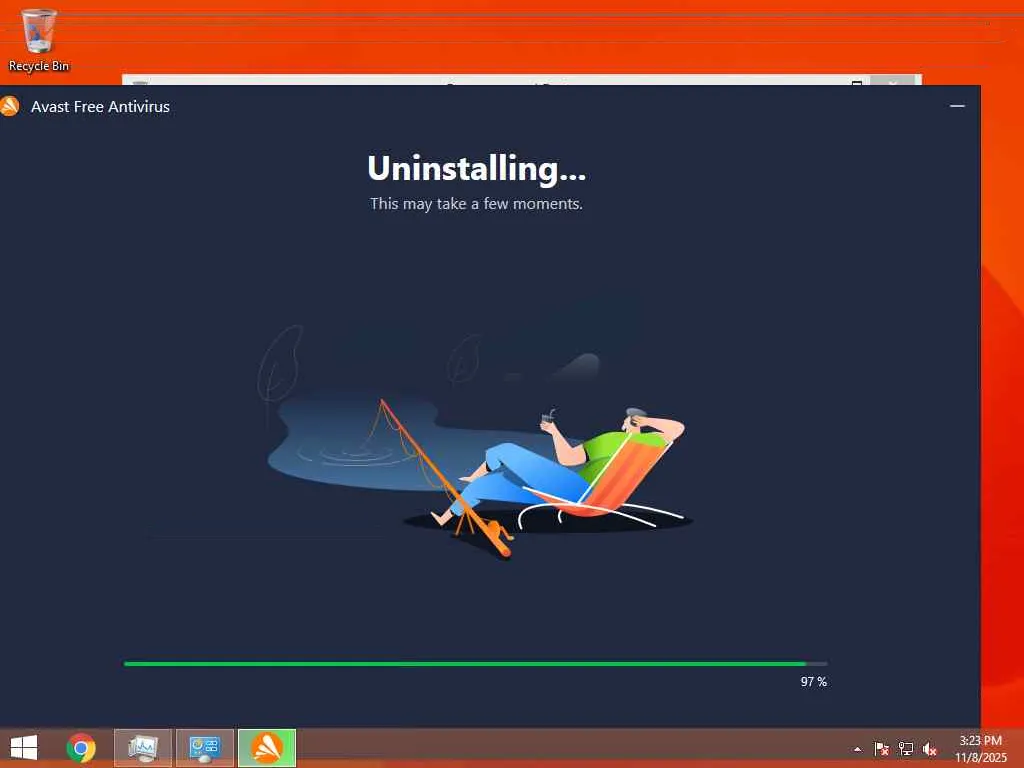Minimize the Avast Free Antivirus window
This screenshot has width=1024, height=768.
957,106
